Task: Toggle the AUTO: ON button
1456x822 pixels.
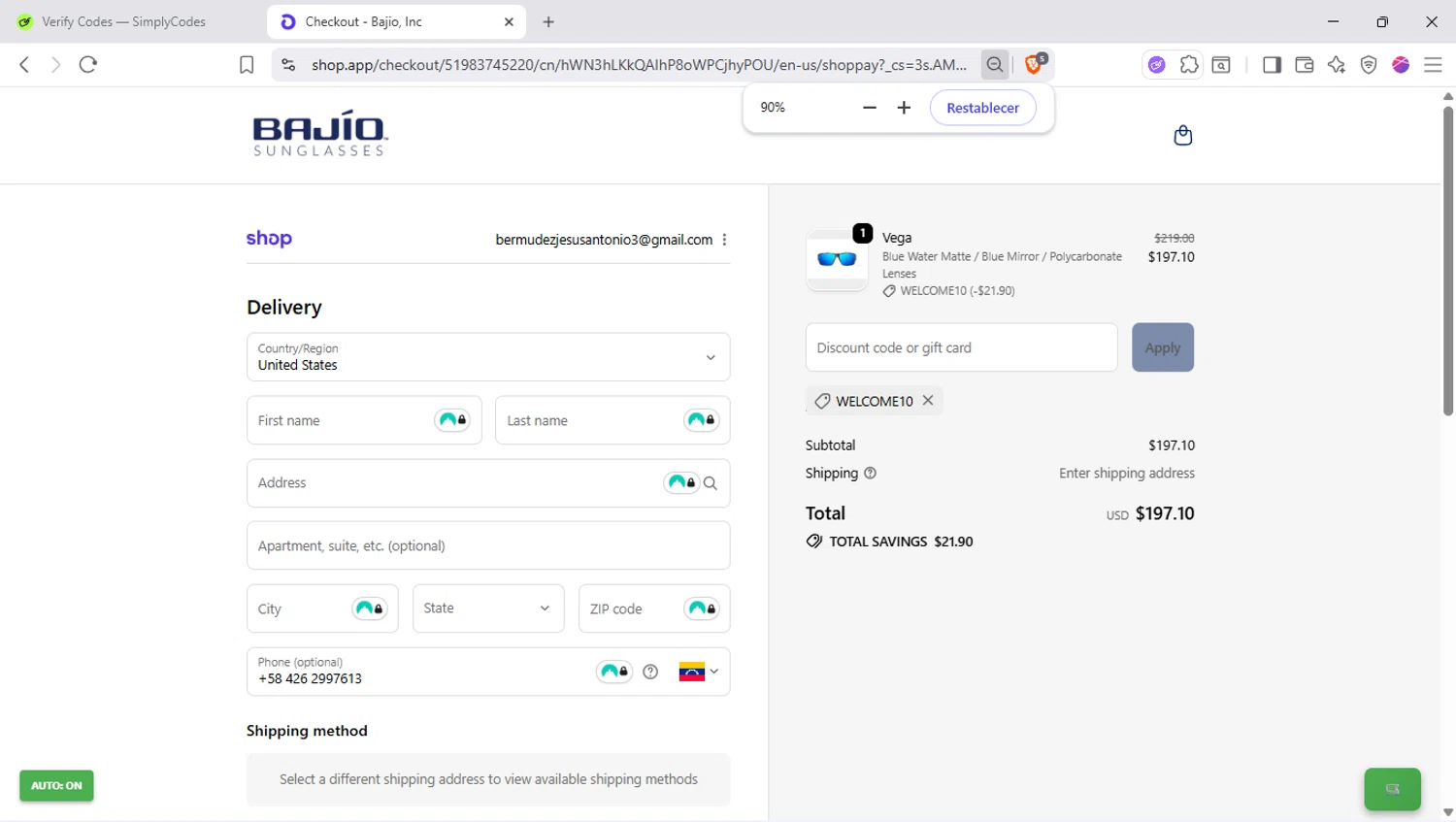Action: pyautogui.click(x=56, y=785)
